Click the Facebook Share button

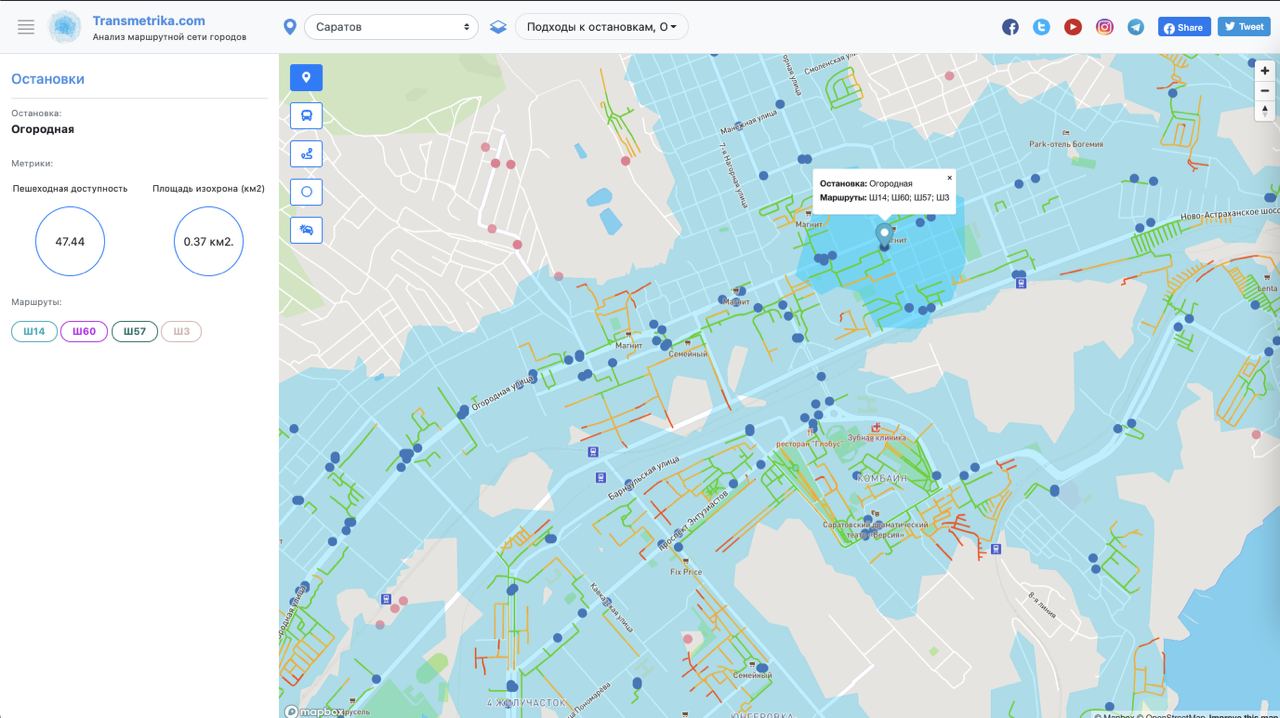1184,27
